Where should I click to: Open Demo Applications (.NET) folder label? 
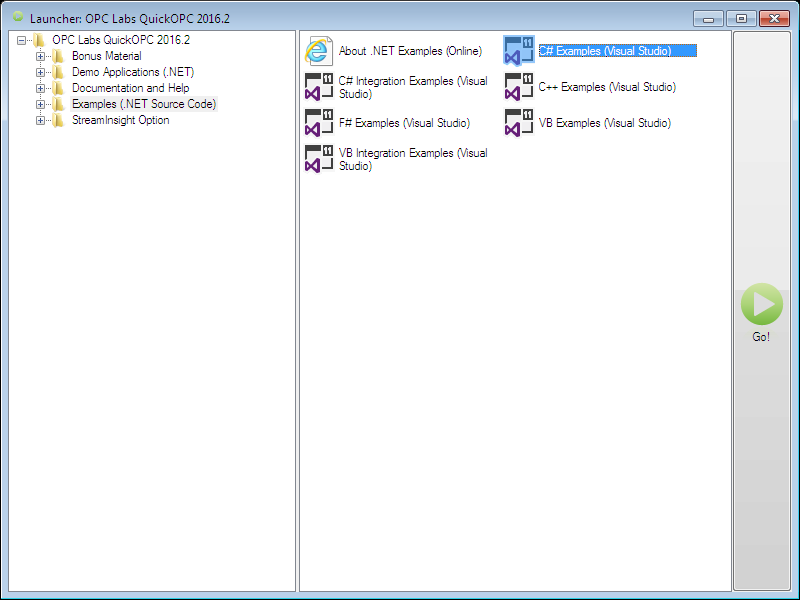(132, 72)
